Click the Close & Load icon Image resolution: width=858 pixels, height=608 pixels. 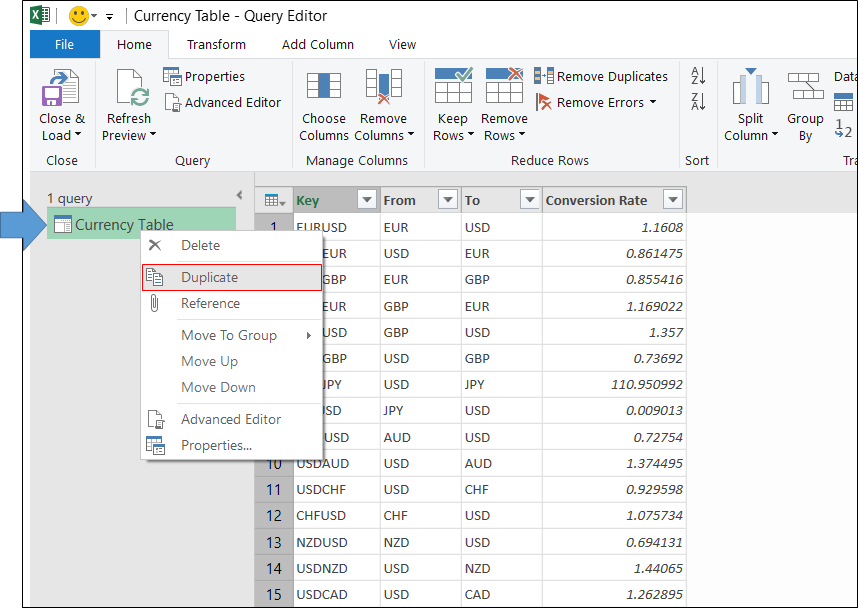(x=61, y=88)
